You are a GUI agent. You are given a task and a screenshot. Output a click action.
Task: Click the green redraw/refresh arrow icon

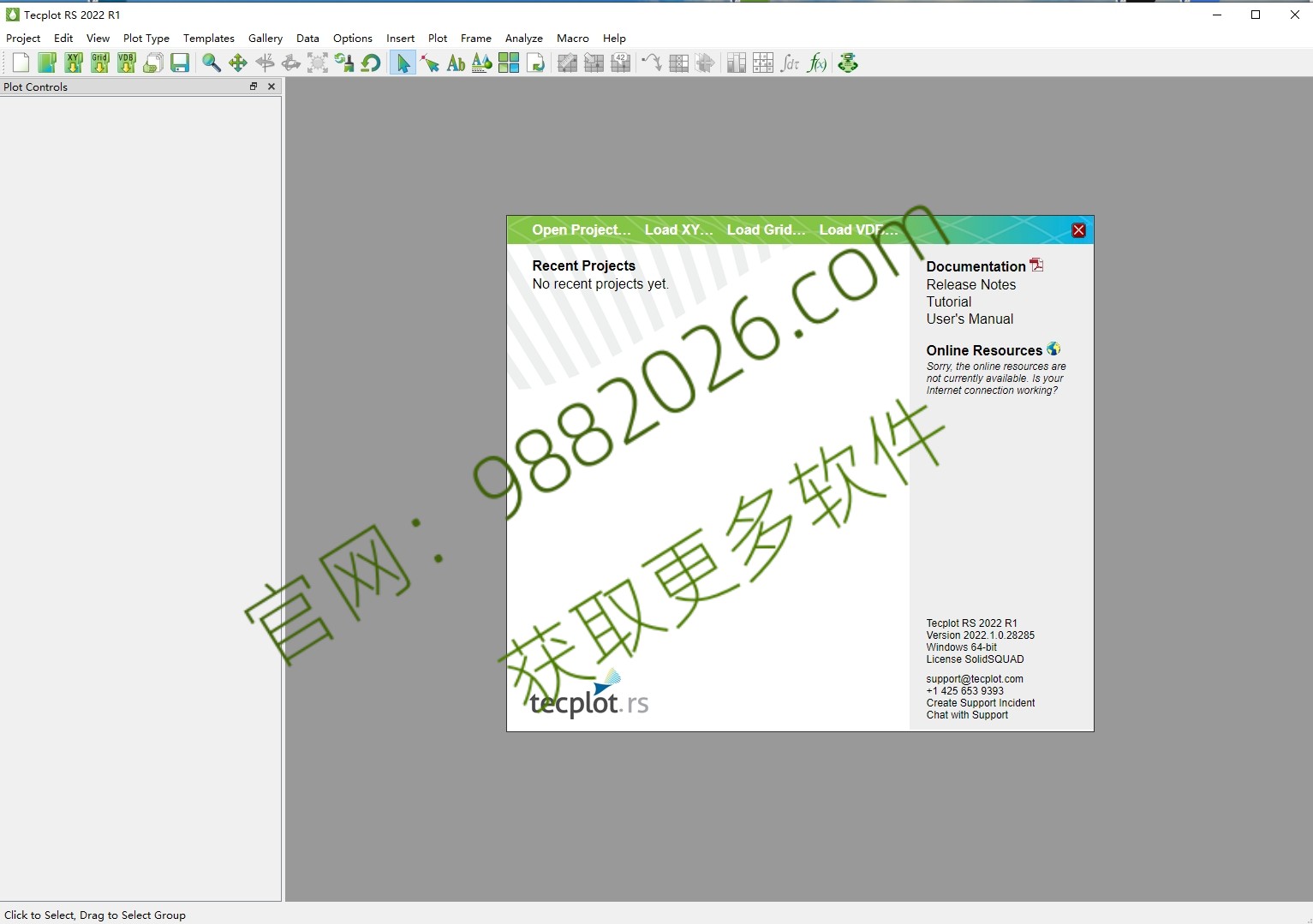pyautogui.click(x=371, y=63)
